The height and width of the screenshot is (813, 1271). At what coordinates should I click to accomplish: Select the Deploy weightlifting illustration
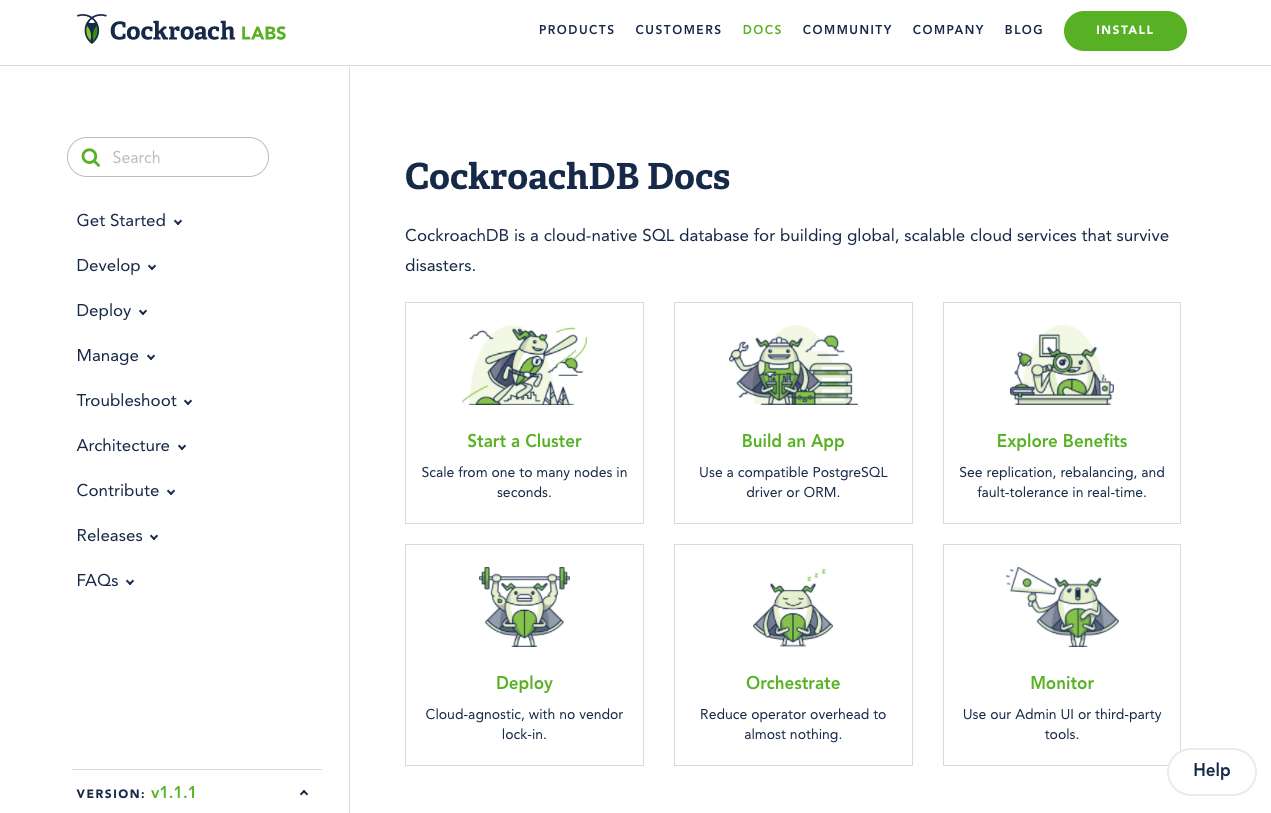524,606
